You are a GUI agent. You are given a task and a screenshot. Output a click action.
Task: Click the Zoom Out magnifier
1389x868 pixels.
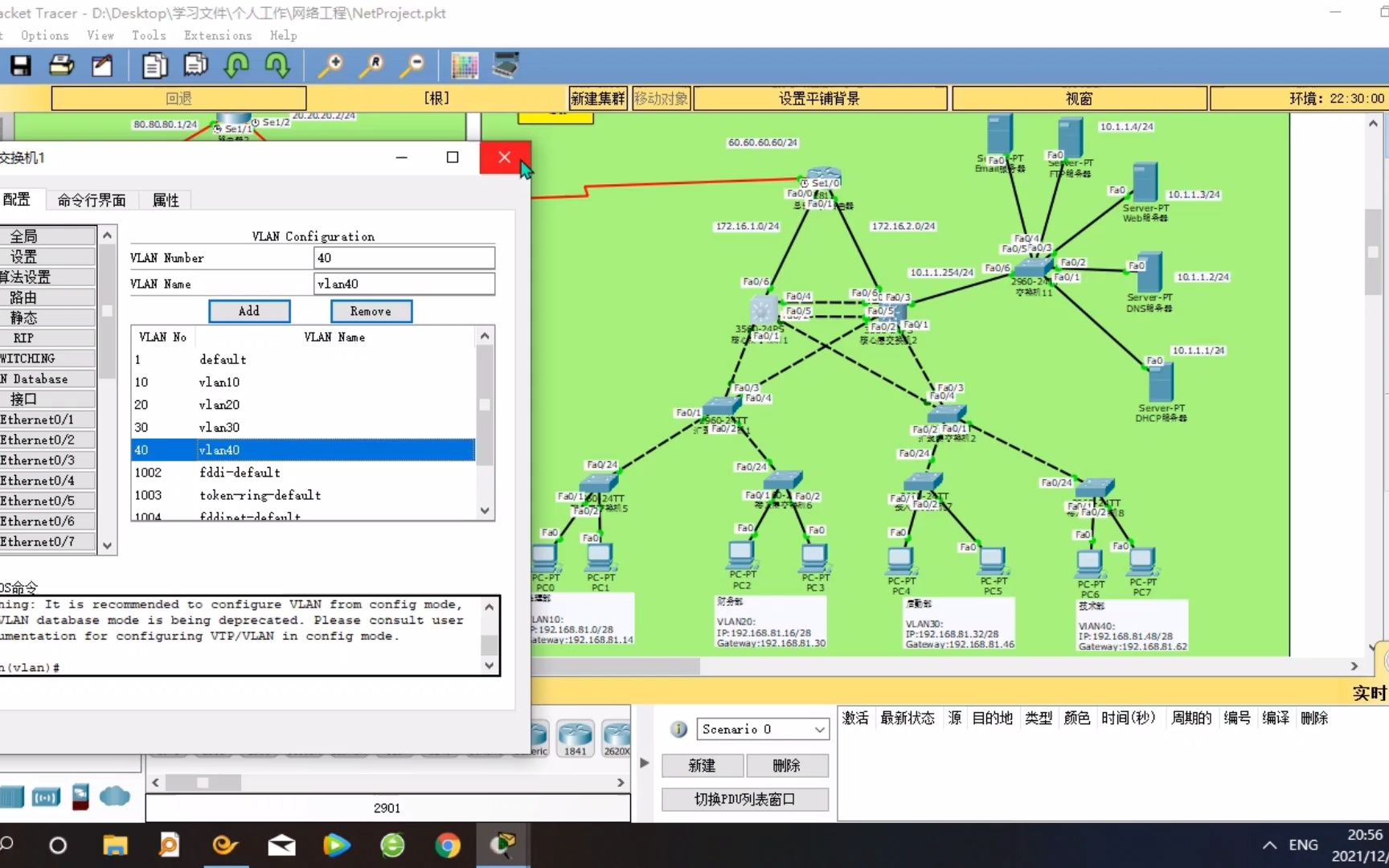[x=412, y=66]
